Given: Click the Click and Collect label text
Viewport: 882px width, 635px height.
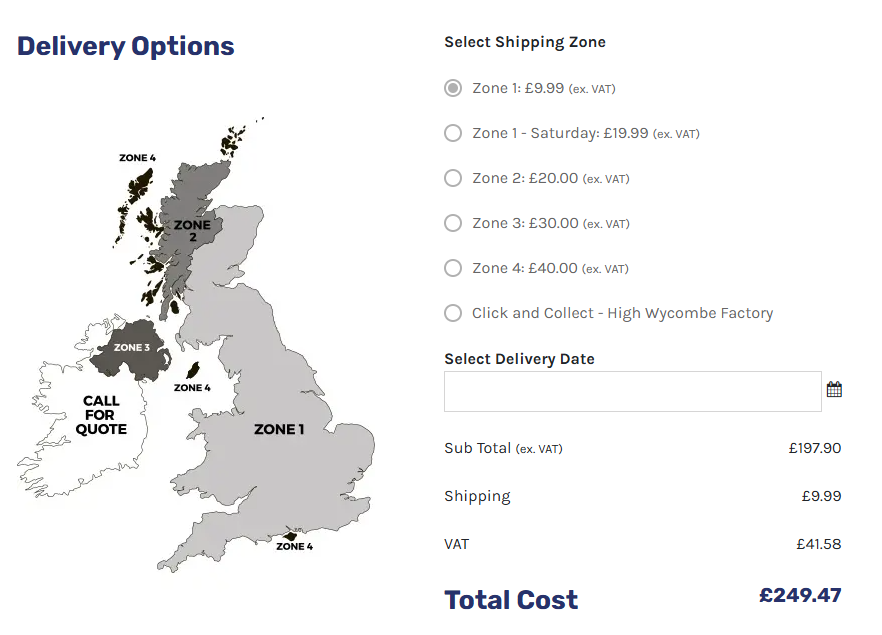Looking at the screenshot, I should click(623, 313).
